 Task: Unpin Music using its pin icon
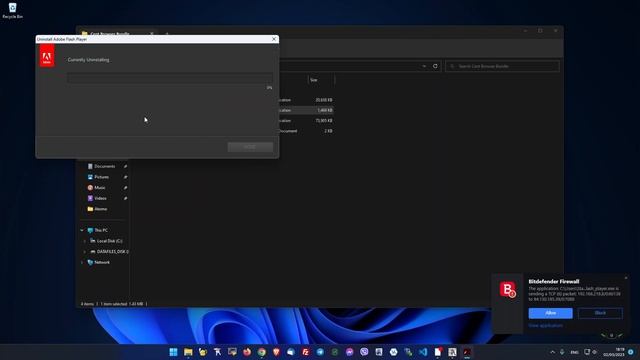[x=125, y=188]
